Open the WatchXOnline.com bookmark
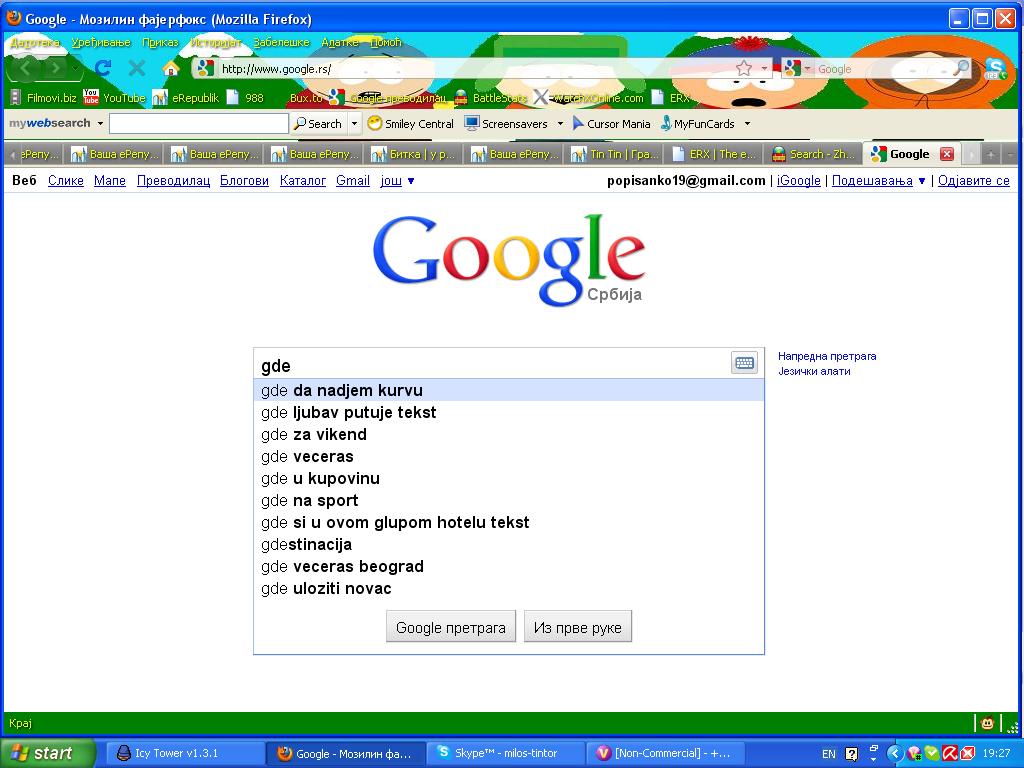The width and height of the screenshot is (1024, 768). pyautogui.click(x=588, y=98)
